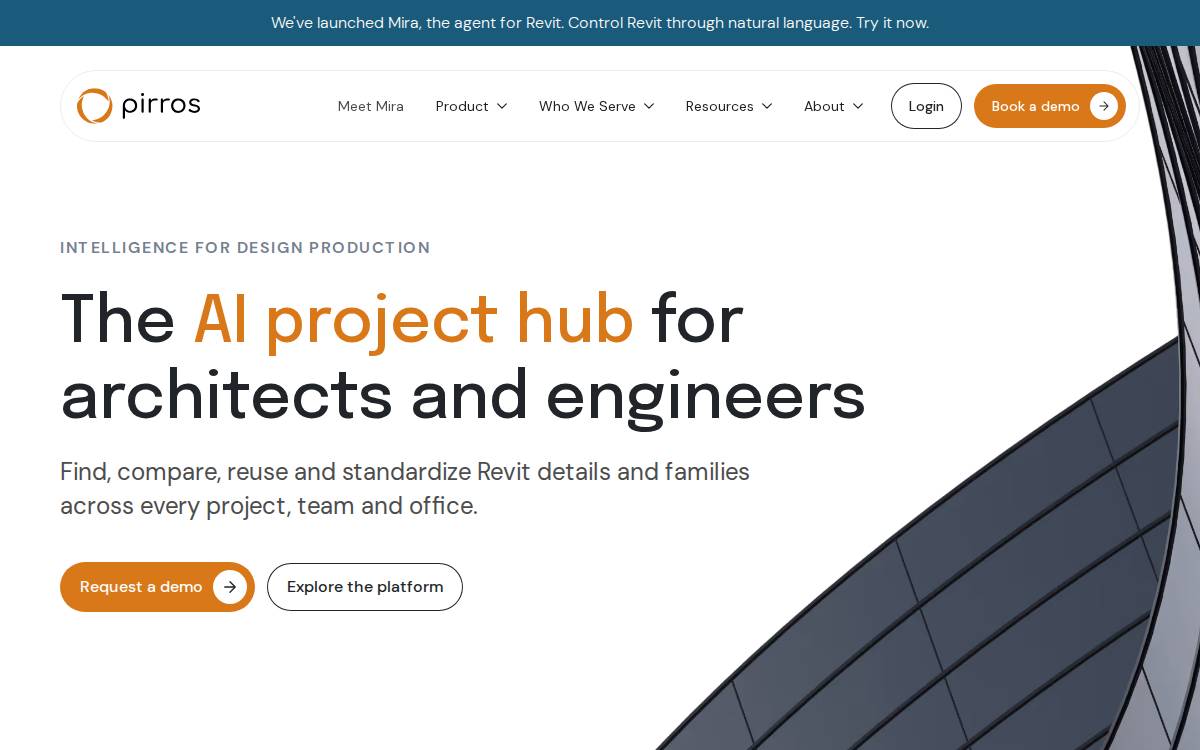Click the 'Find, compare, reuse' description paragraph
1200x750 pixels.
(405, 488)
